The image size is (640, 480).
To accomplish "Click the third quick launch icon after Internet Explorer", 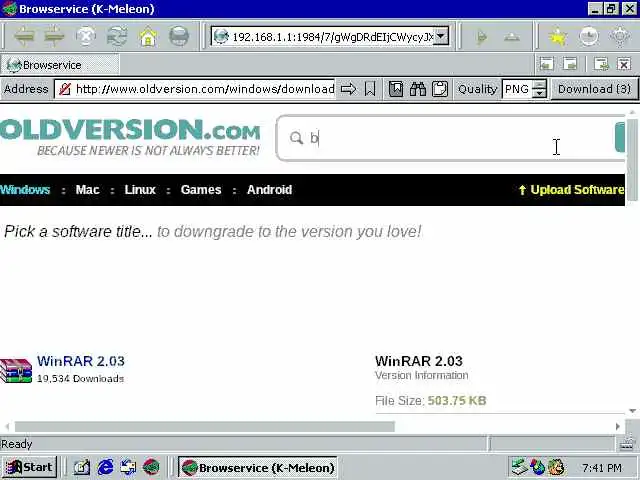I will (129, 467).
